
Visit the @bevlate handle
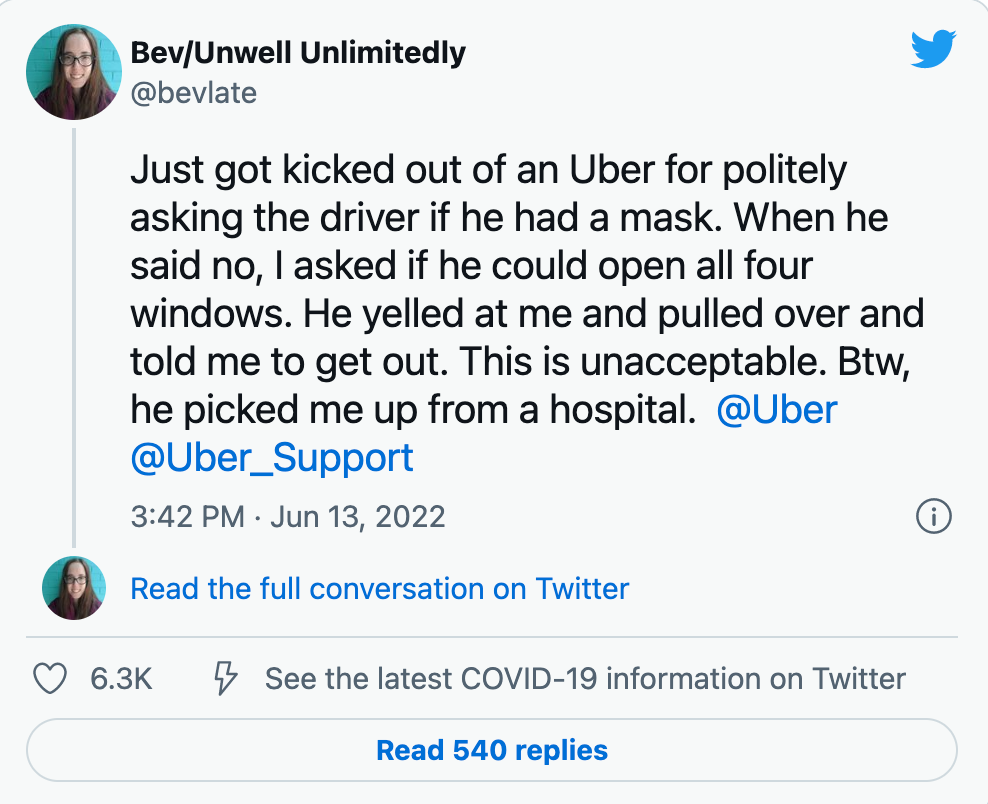(x=194, y=93)
